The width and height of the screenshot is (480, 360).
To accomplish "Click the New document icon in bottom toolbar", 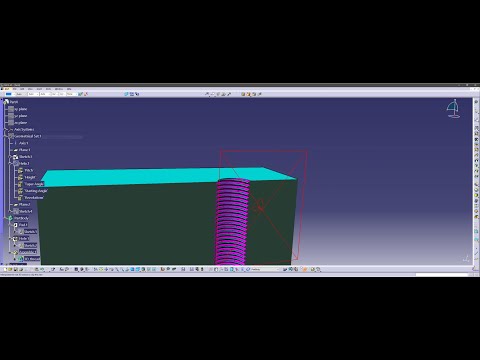I will 6,269.
